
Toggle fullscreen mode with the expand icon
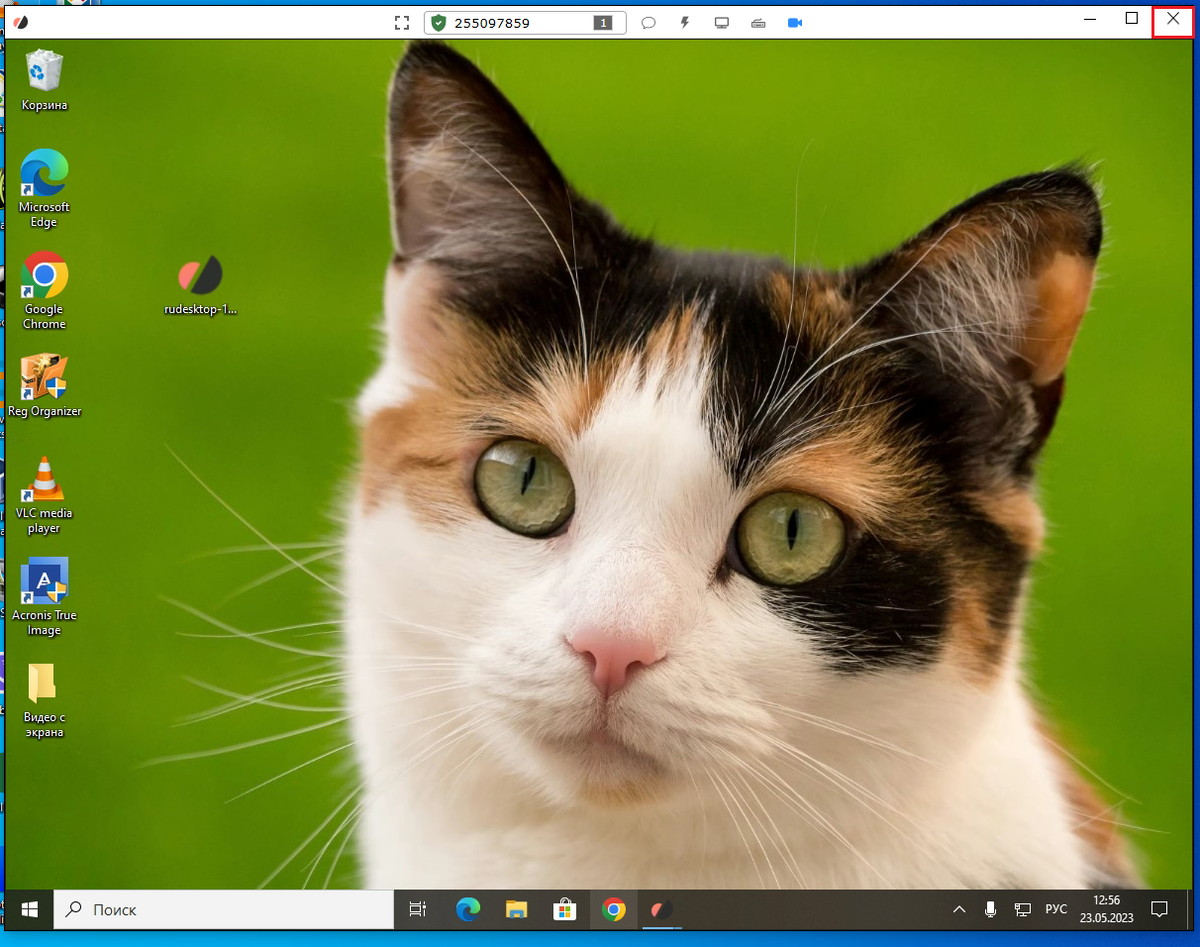pos(402,22)
